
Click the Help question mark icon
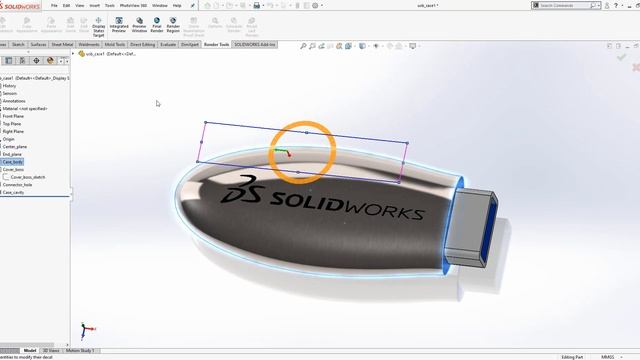tap(616, 5)
